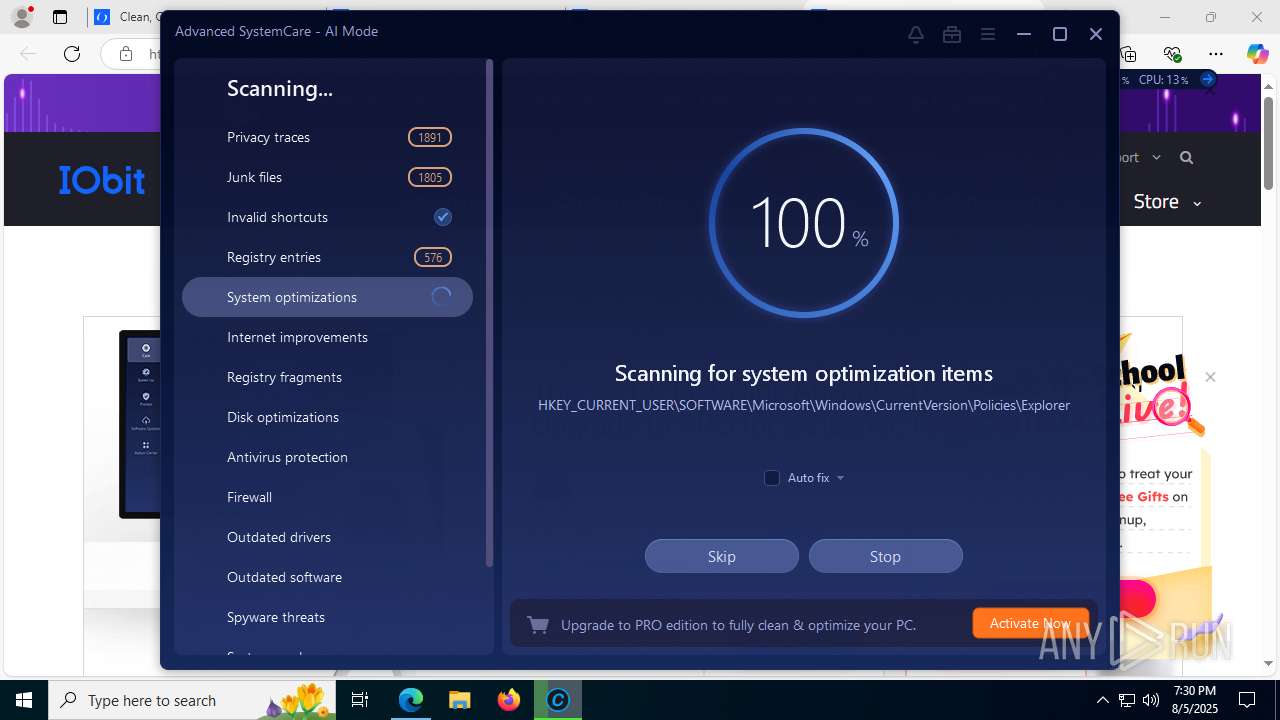Go back in Edge browser
The width and height of the screenshot is (1280, 720).
28,54
